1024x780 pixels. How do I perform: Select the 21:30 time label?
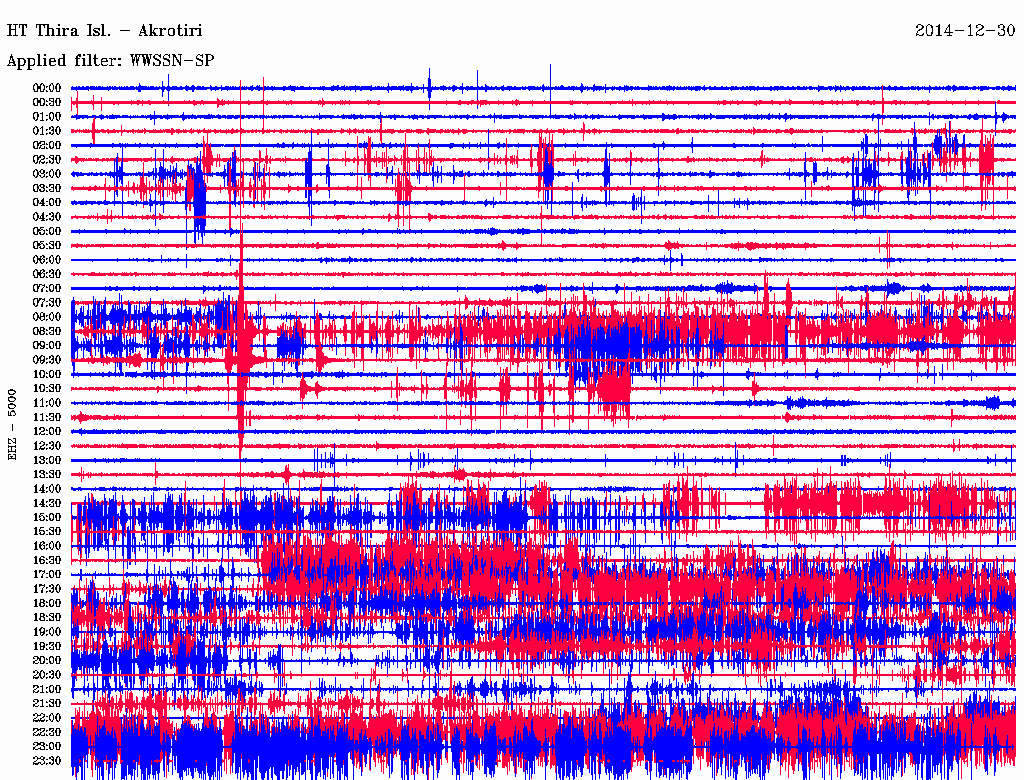[x=47, y=704]
